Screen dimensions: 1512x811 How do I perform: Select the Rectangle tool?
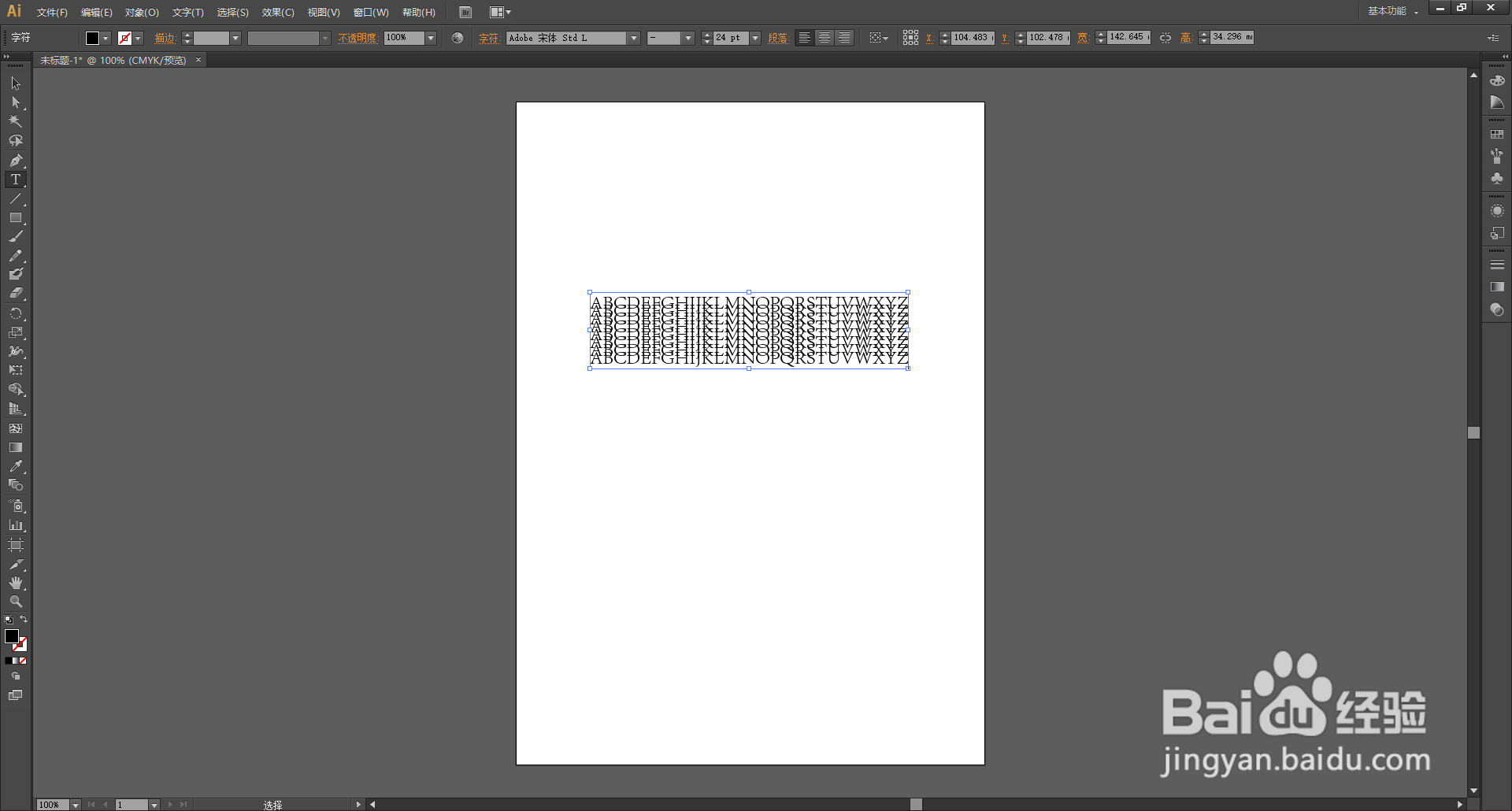16,218
